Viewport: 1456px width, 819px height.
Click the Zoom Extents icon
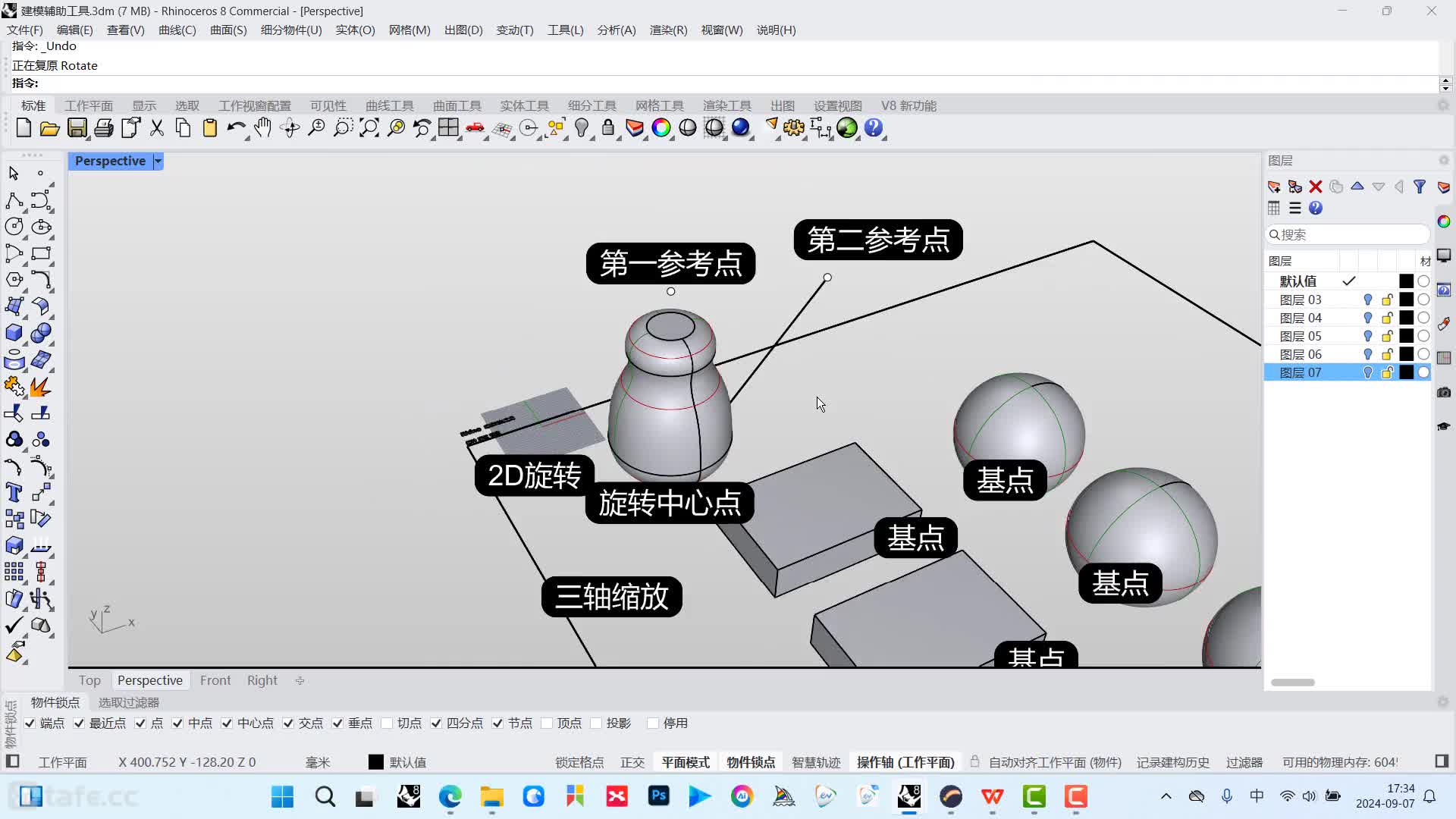coord(369,128)
